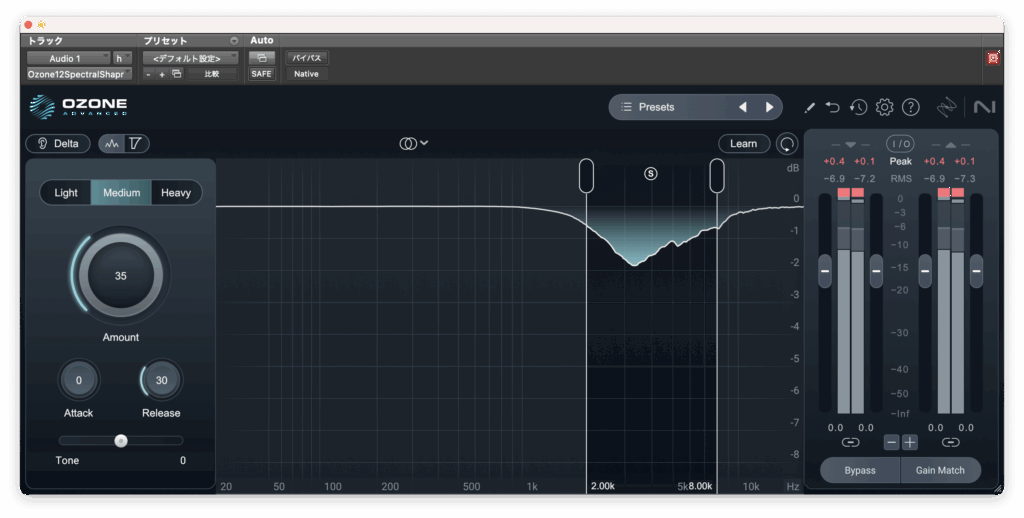1024x518 pixels.
Task: Toggle the input gain link icon
Action: [850, 442]
